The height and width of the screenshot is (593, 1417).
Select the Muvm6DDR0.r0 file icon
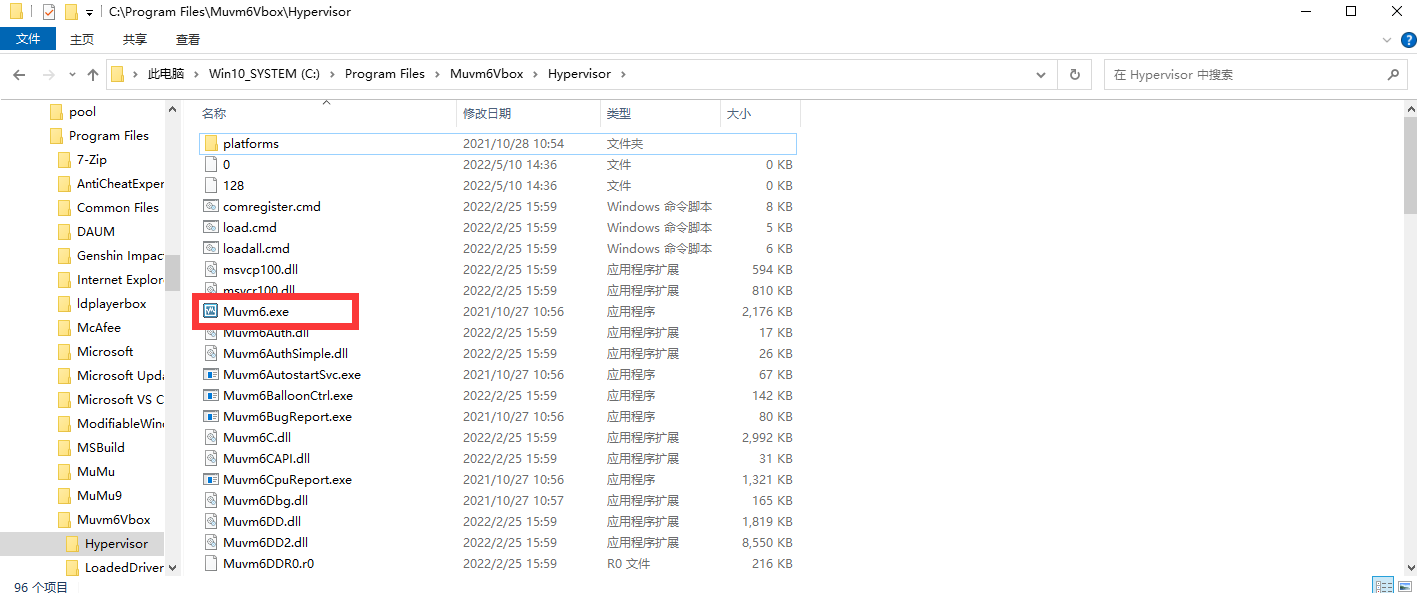coord(211,563)
